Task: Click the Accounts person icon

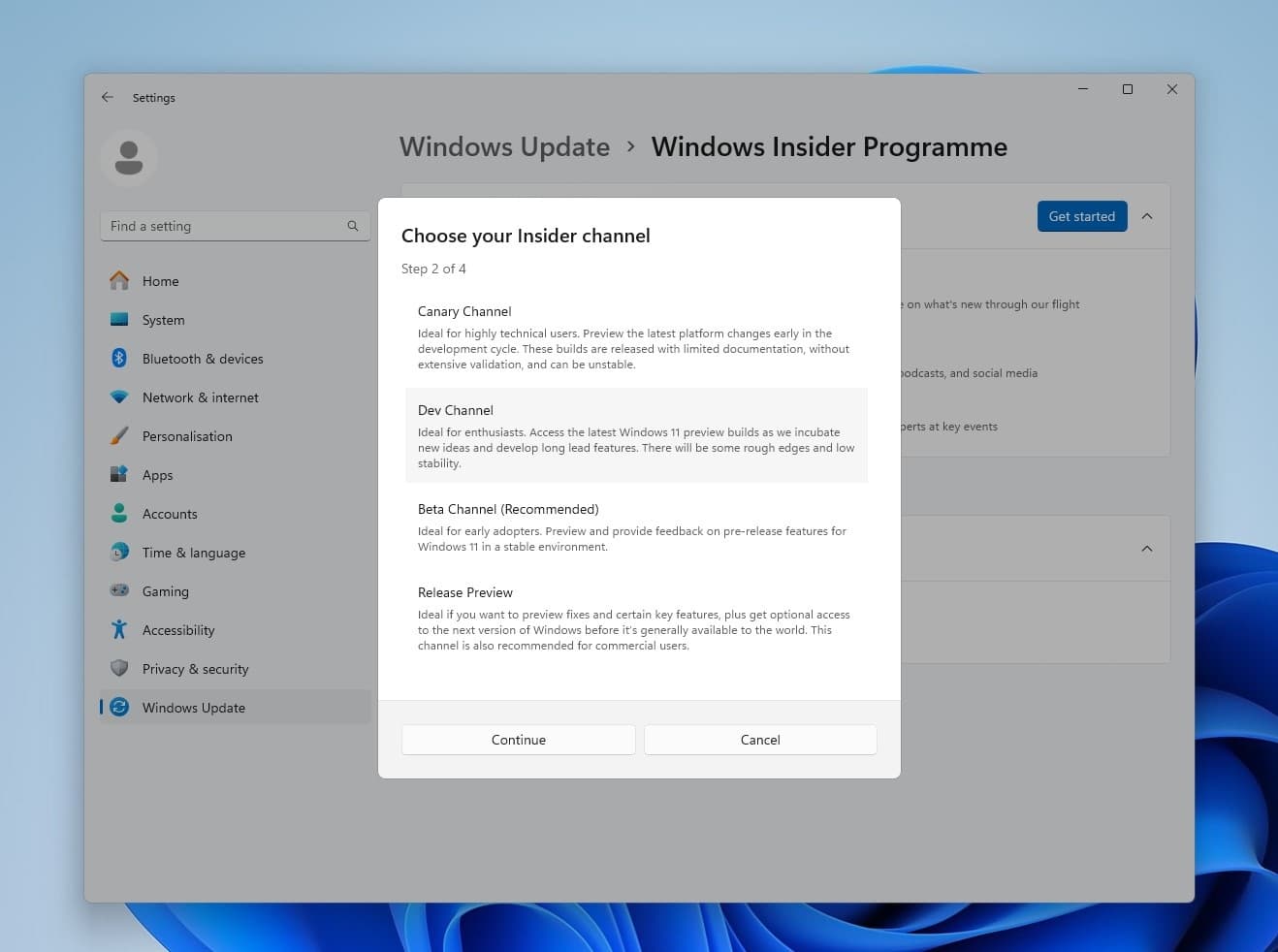Action: pyautogui.click(x=119, y=513)
